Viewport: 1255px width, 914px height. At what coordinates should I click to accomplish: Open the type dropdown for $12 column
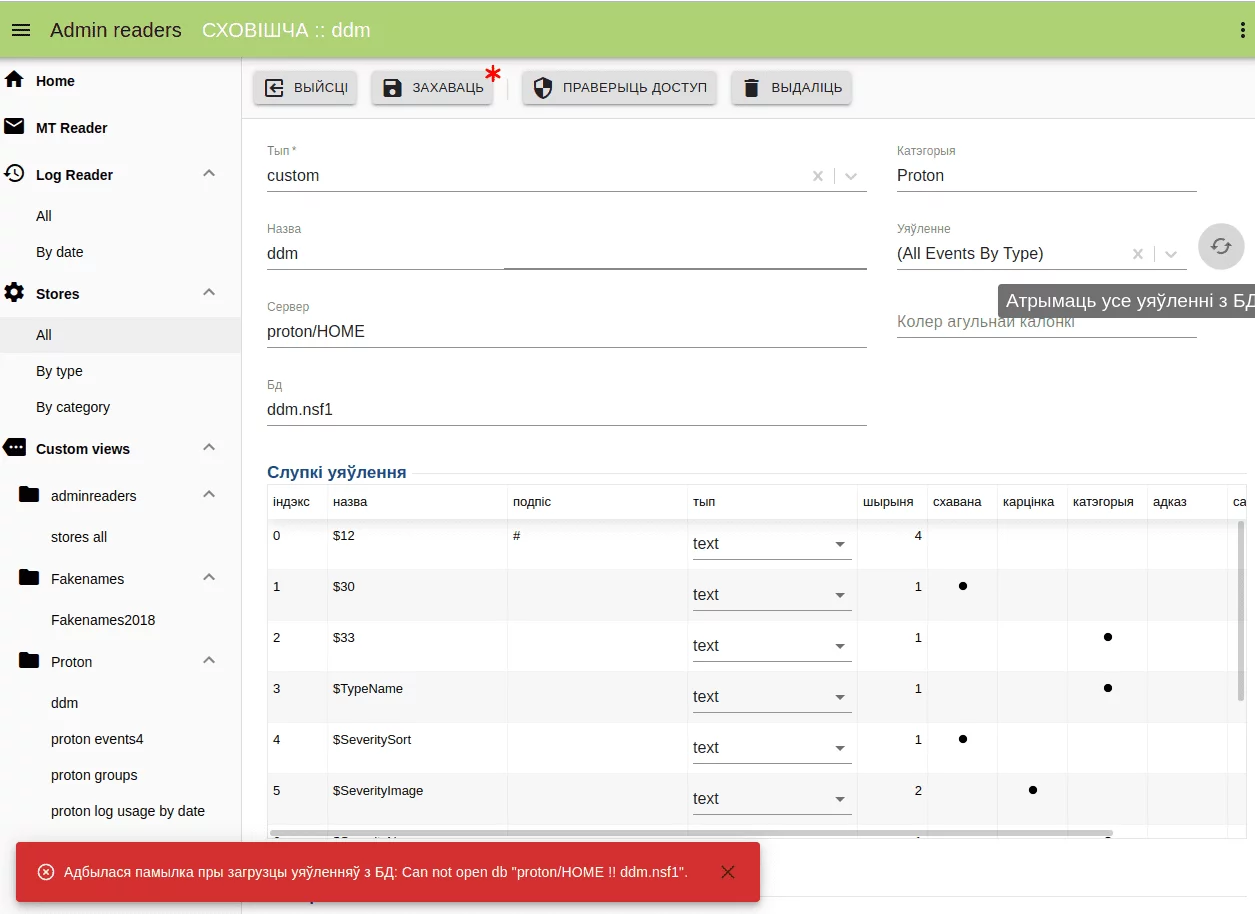point(839,544)
